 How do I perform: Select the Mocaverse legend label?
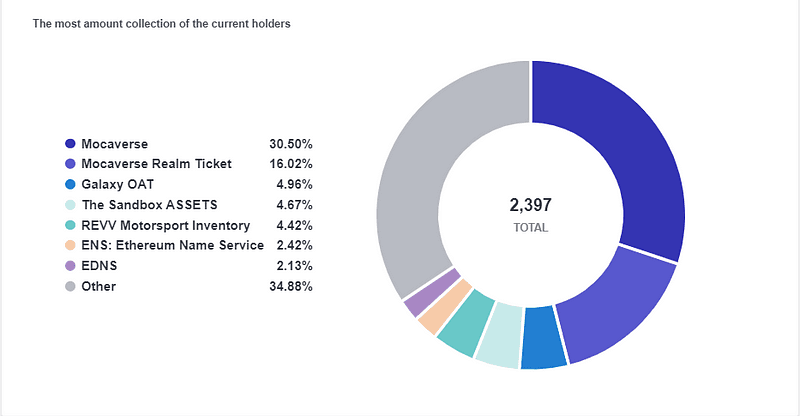tap(114, 144)
